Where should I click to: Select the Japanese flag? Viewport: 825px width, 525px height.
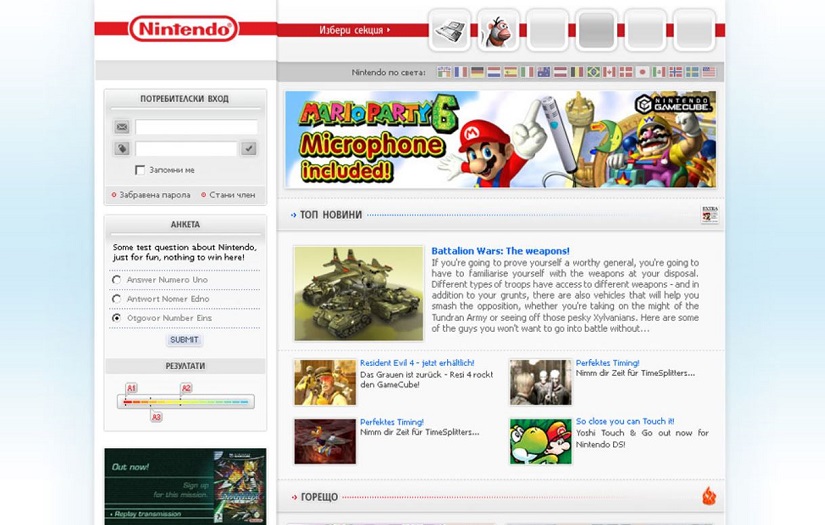click(x=642, y=72)
